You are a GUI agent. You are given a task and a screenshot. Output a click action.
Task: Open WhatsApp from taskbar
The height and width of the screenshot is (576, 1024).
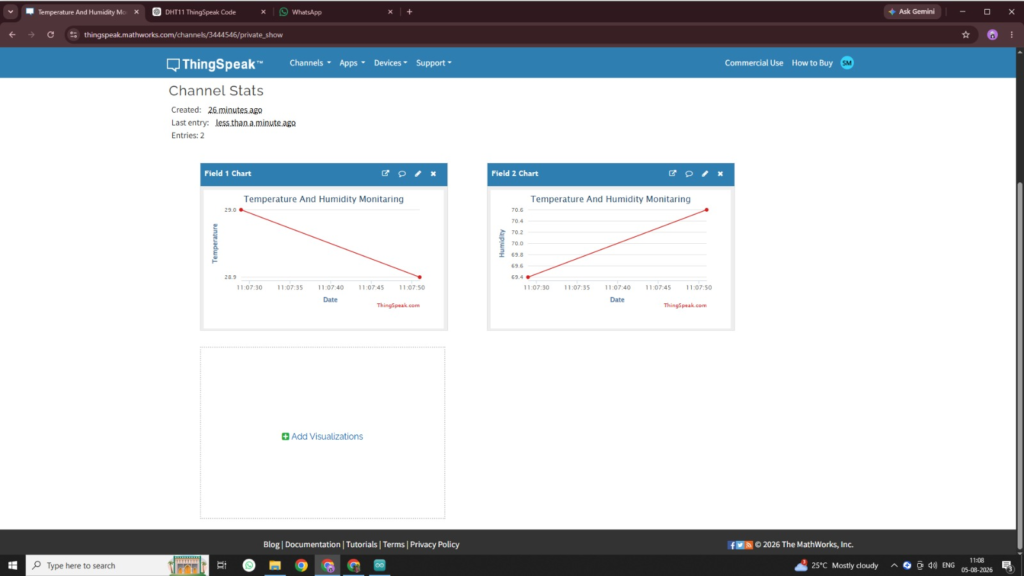(249, 566)
